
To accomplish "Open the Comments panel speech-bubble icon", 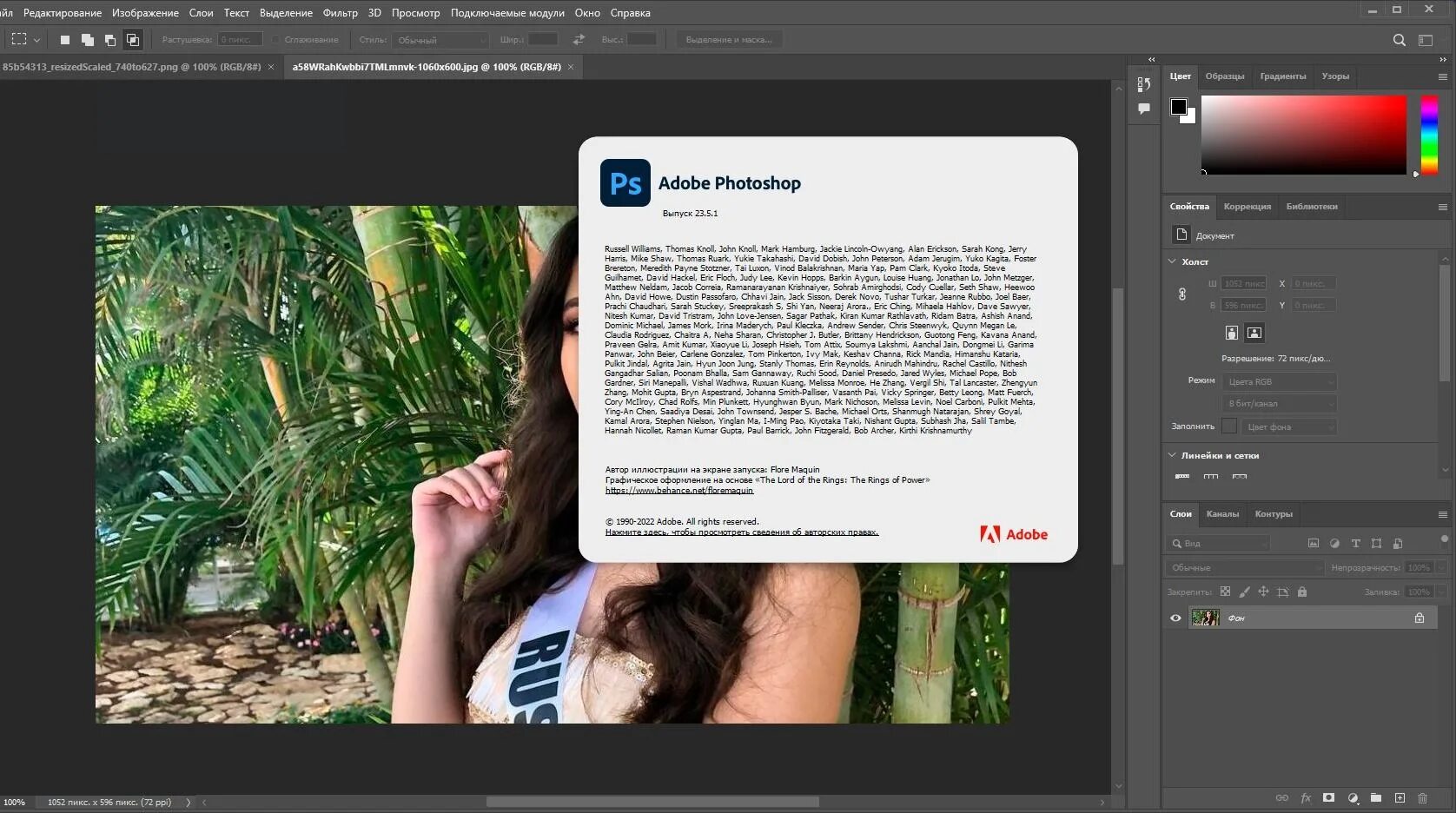I will tap(1144, 109).
